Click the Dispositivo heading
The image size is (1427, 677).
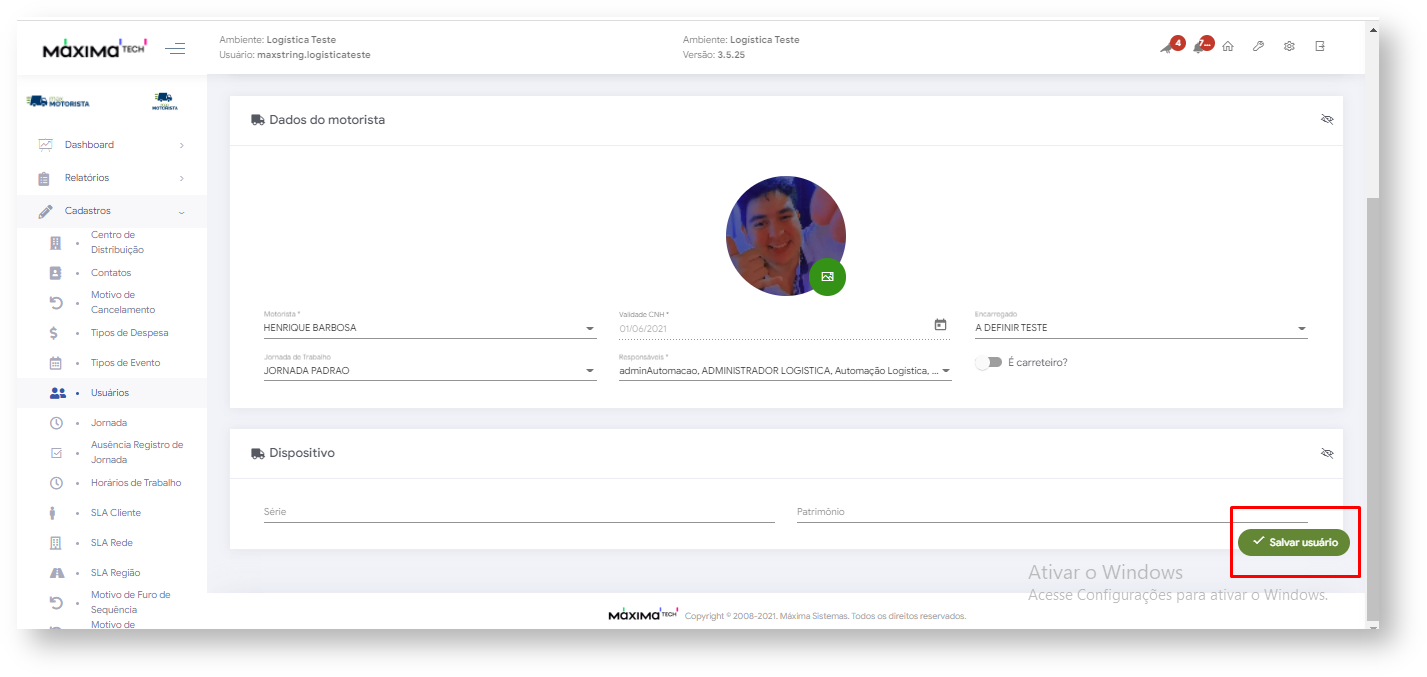point(302,453)
